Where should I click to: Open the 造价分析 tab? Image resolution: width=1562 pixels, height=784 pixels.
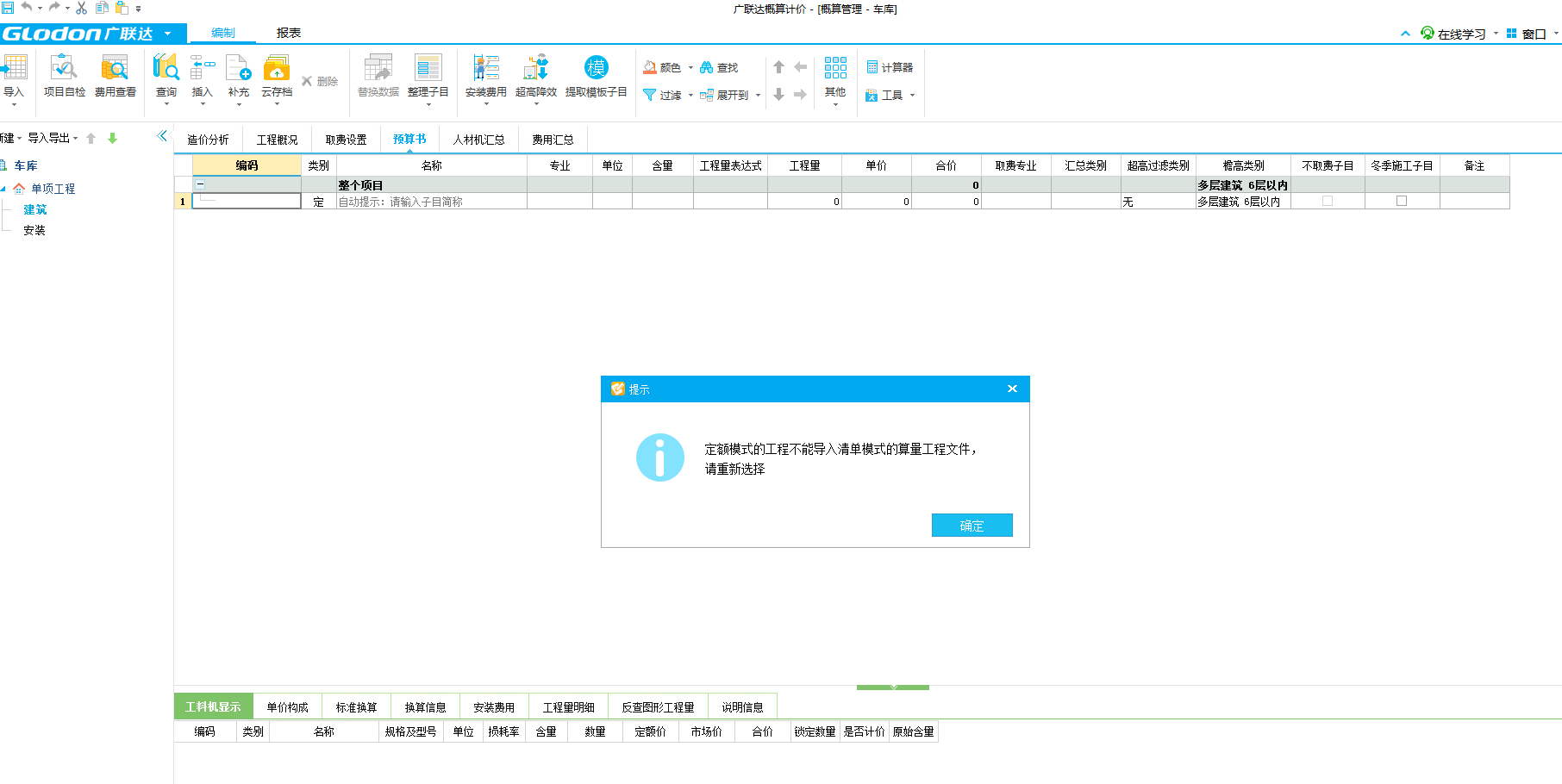(x=209, y=140)
